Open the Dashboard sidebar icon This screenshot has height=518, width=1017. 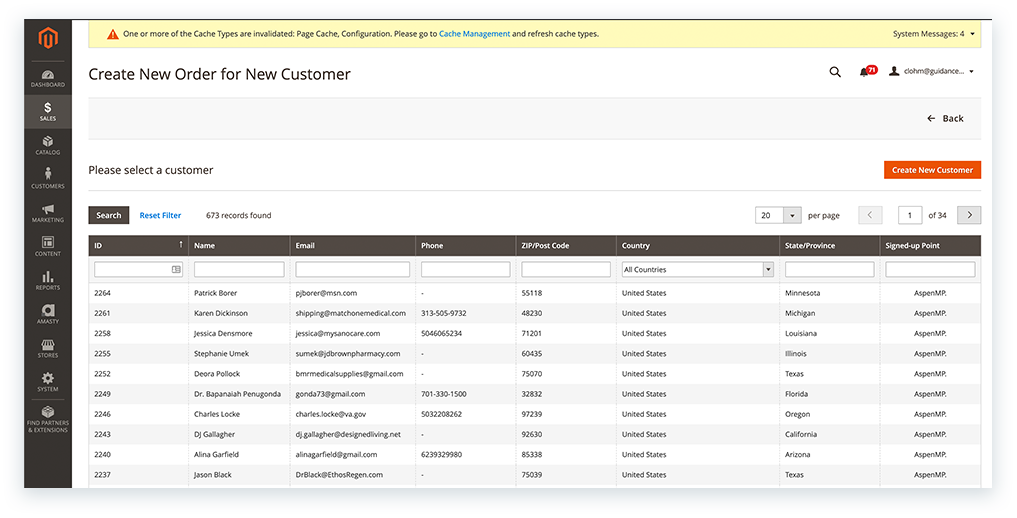pyautogui.click(x=47, y=77)
